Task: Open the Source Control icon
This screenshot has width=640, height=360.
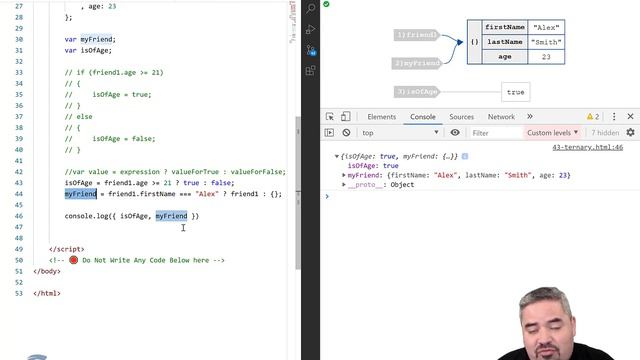Action: 311,50
